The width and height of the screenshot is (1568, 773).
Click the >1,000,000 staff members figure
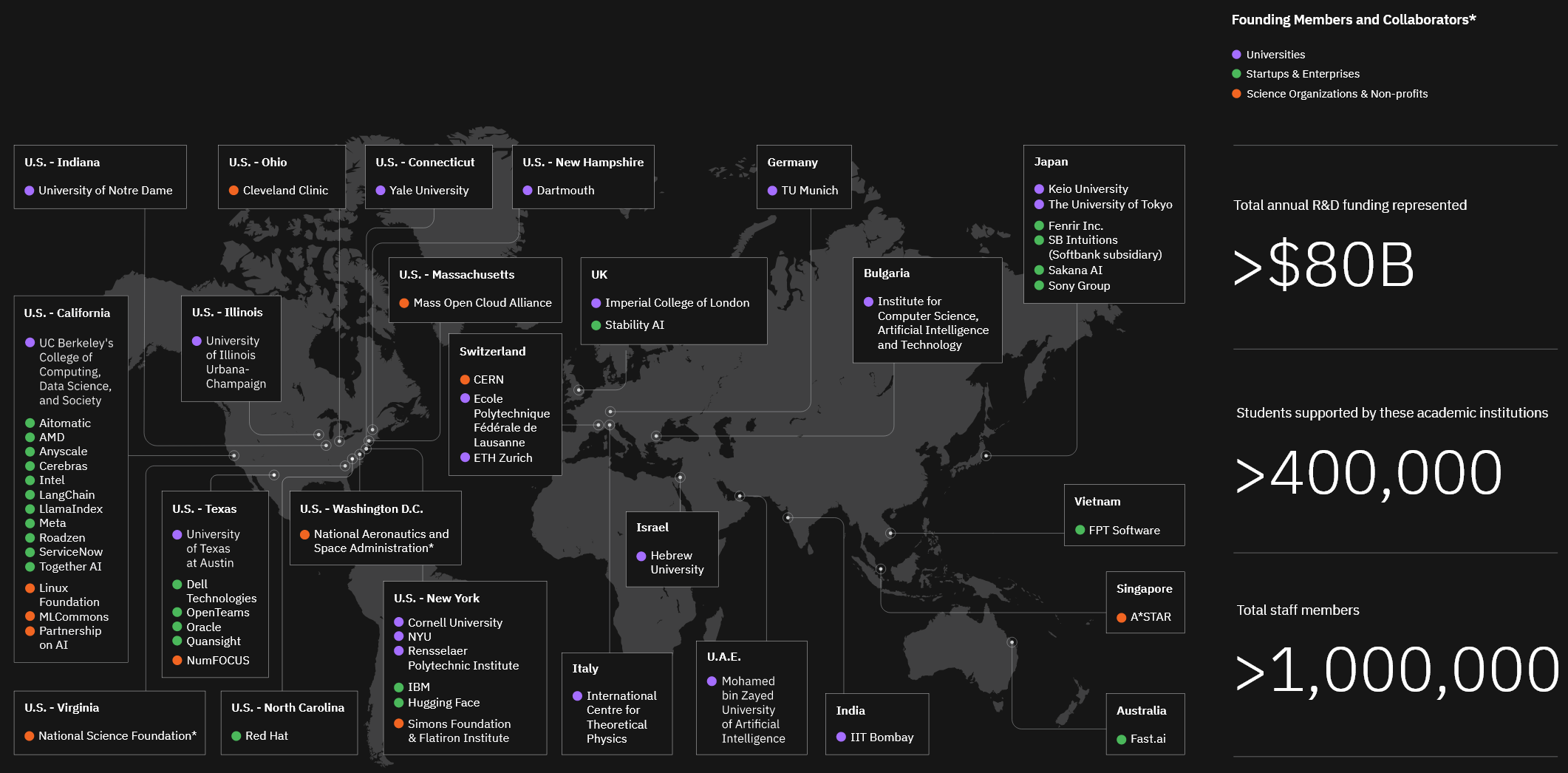(x=1397, y=670)
